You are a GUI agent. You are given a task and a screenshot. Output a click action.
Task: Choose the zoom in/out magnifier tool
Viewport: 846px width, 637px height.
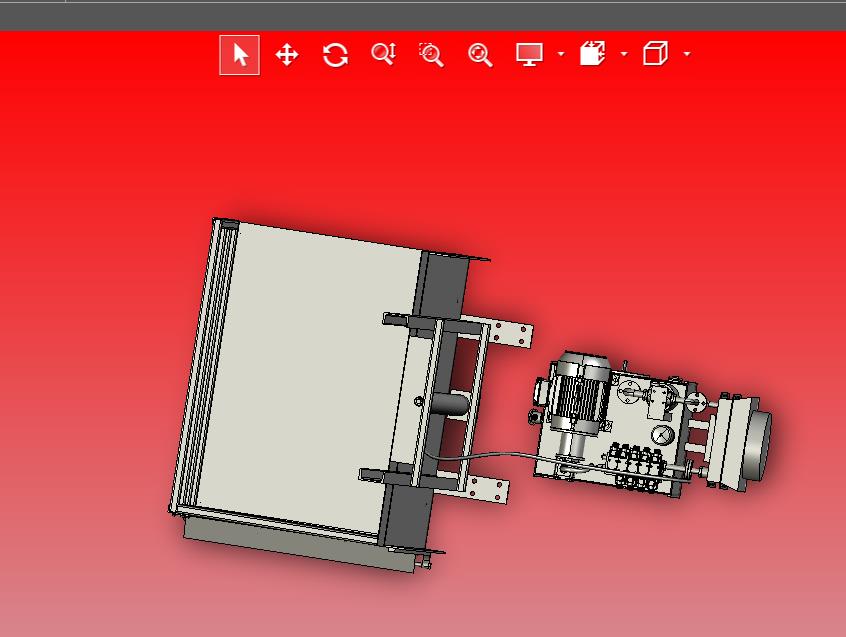point(384,54)
